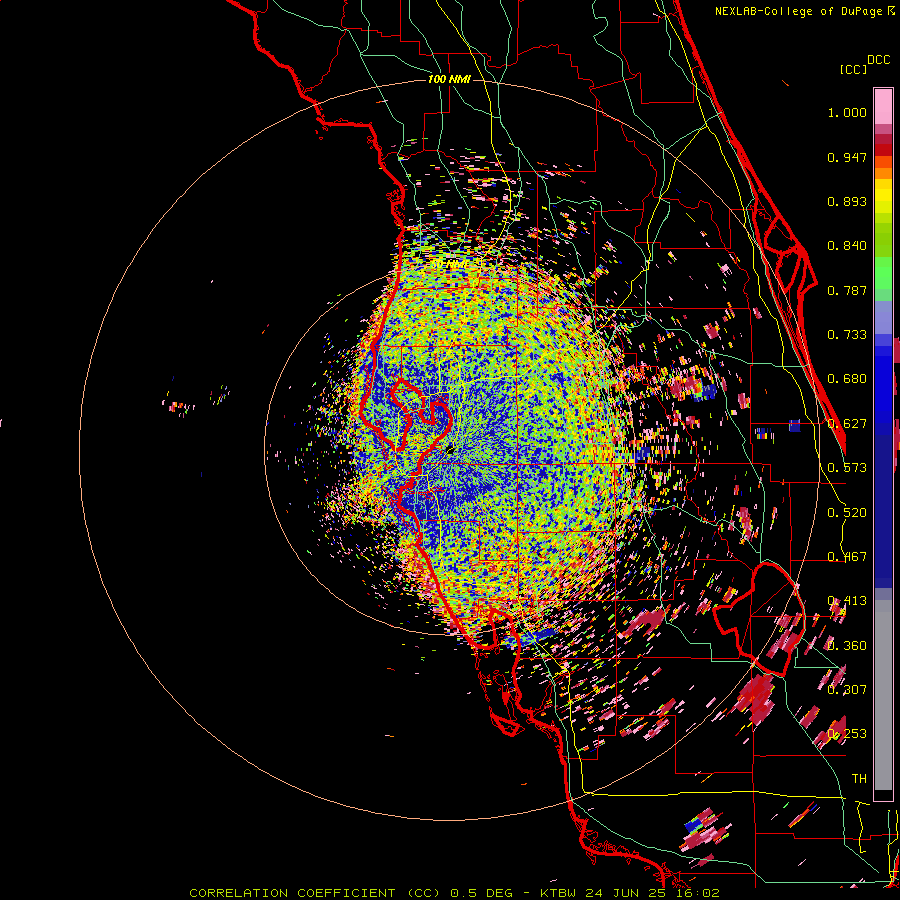
Task: Select the 0.893 legend value
Action: coord(847,201)
